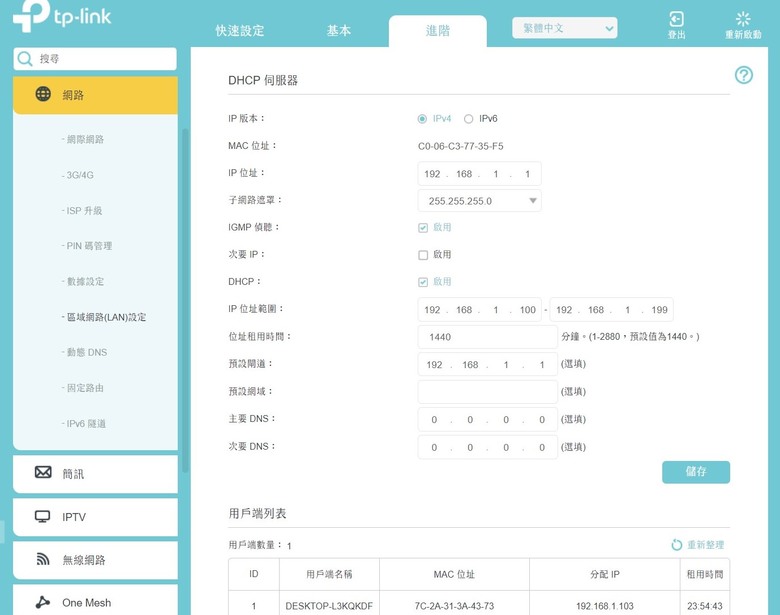
Task: Click the 主要 DNS field
Action: pyautogui.click(x=488, y=419)
